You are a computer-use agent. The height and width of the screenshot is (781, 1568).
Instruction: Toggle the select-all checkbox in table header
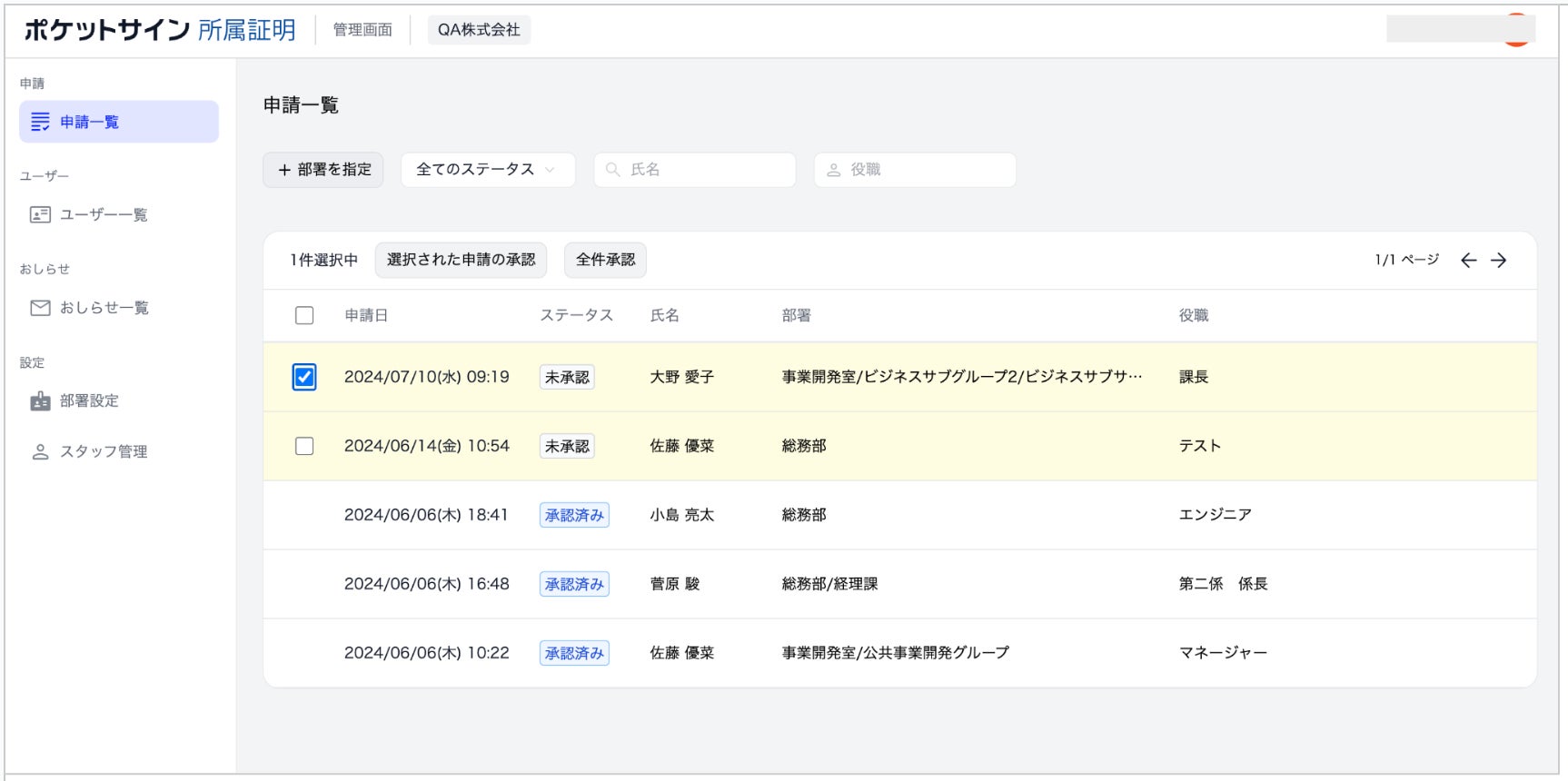point(304,315)
